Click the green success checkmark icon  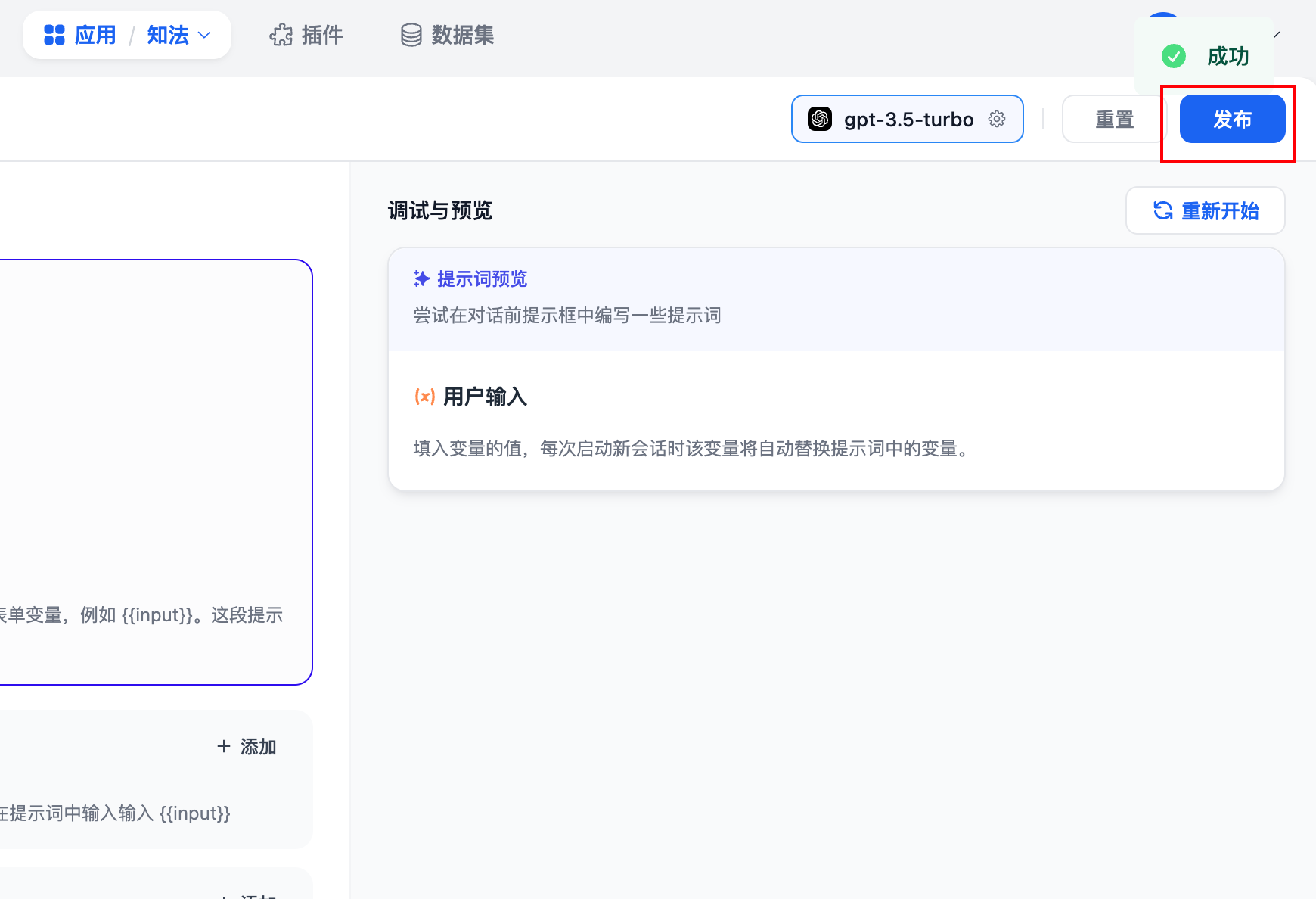pyautogui.click(x=1173, y=56)
